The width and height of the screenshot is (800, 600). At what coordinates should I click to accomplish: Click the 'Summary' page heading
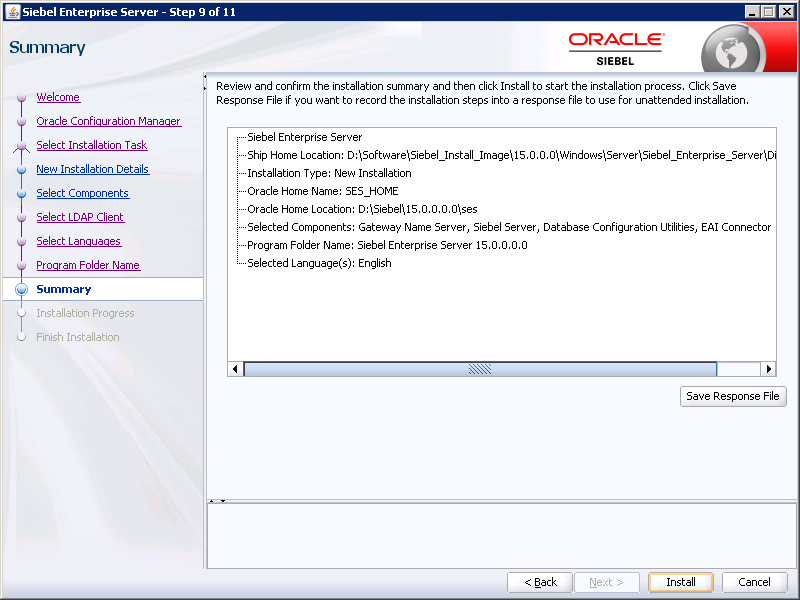pyautogui.click(x=47, y=47)
